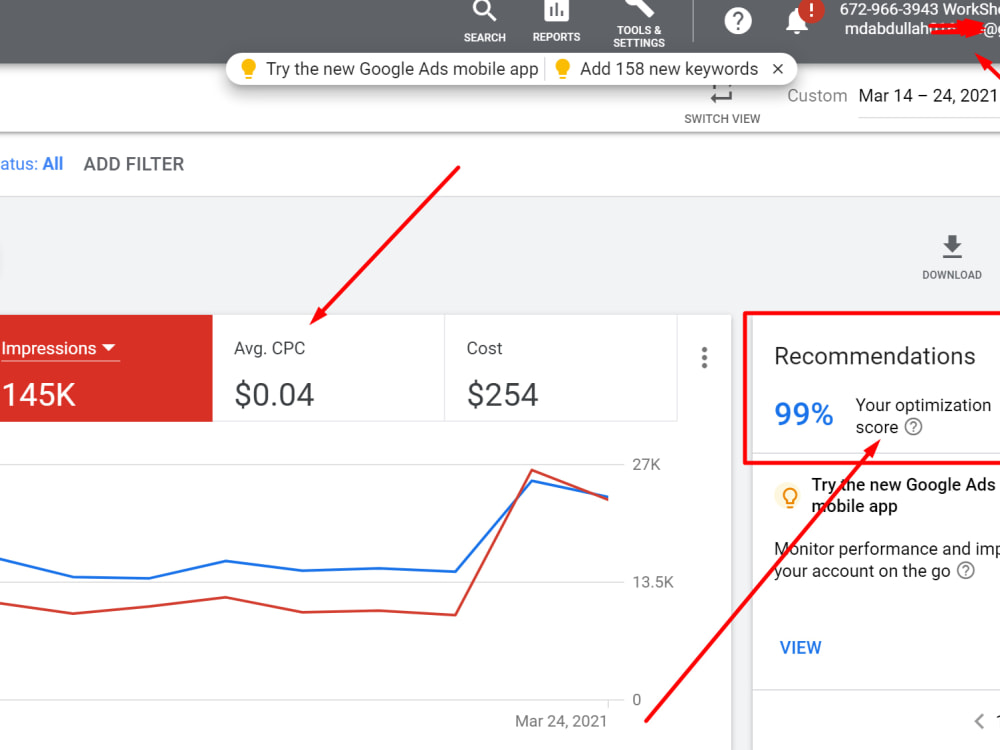The image size is (1000, 750).
Task: Click the Recommendations heading
Action: 874,356
